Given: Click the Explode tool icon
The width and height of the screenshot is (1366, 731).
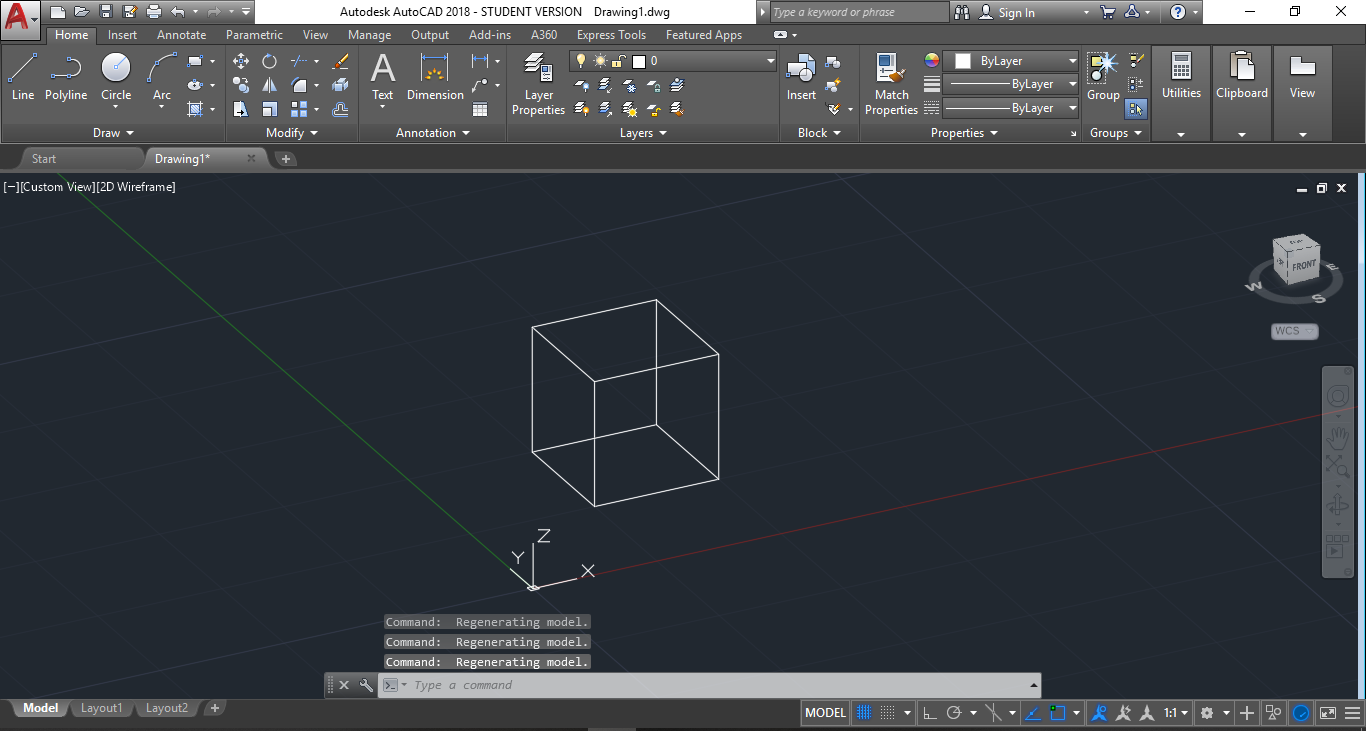Looking at the screenshot, I should click(x=340, y=85).
